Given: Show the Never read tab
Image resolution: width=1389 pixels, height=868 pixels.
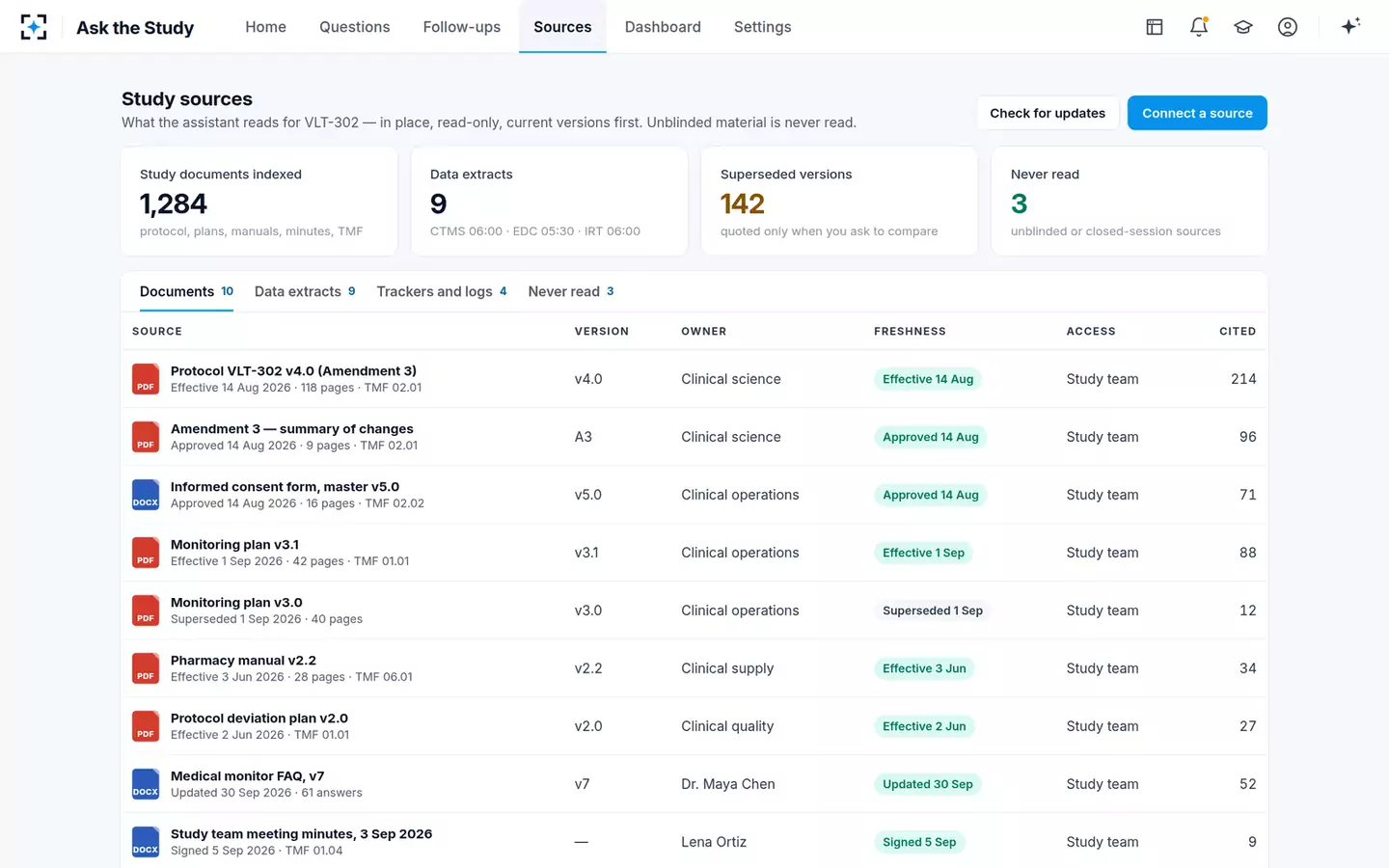Looking at the screenshot, I should 571,291.
